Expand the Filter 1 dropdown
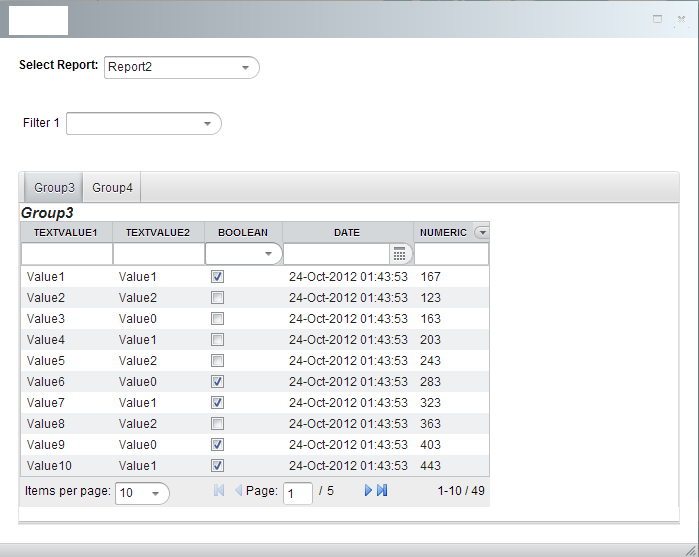 click(208, 124)
